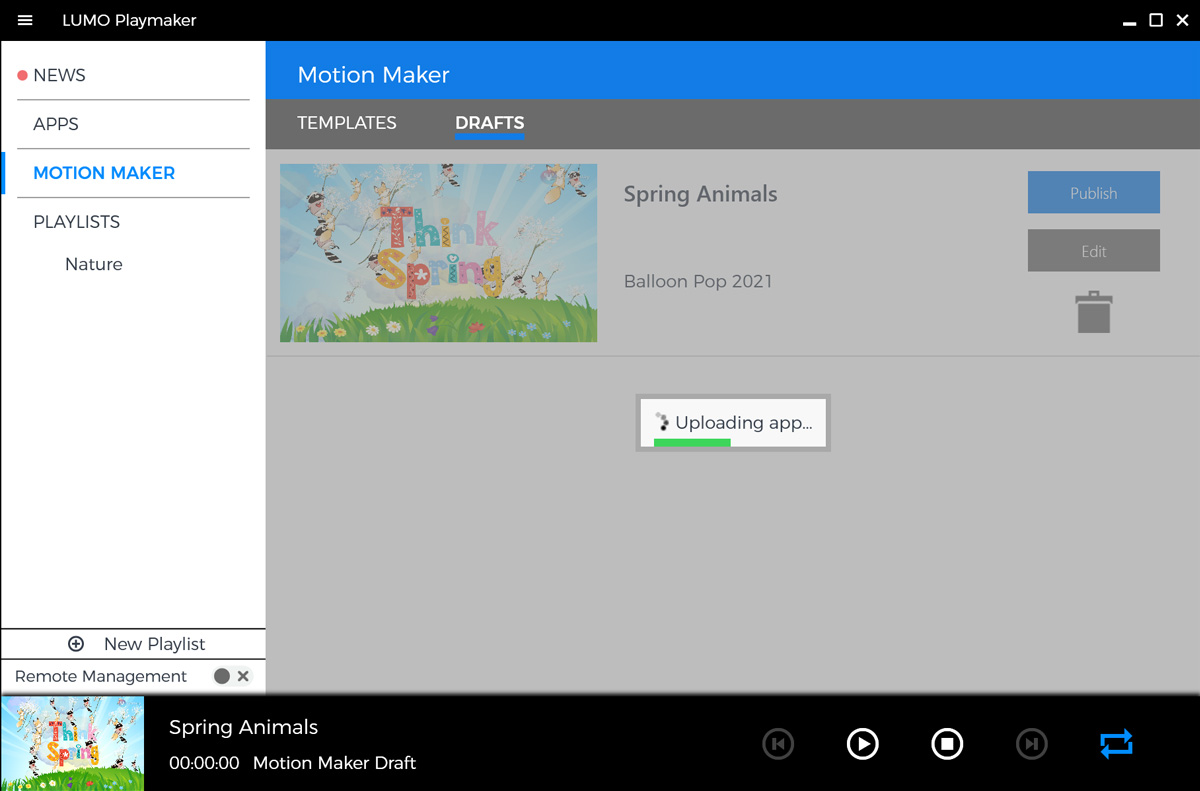
Task: Click the Spring Animals draft title
Action: coord(700,194)
